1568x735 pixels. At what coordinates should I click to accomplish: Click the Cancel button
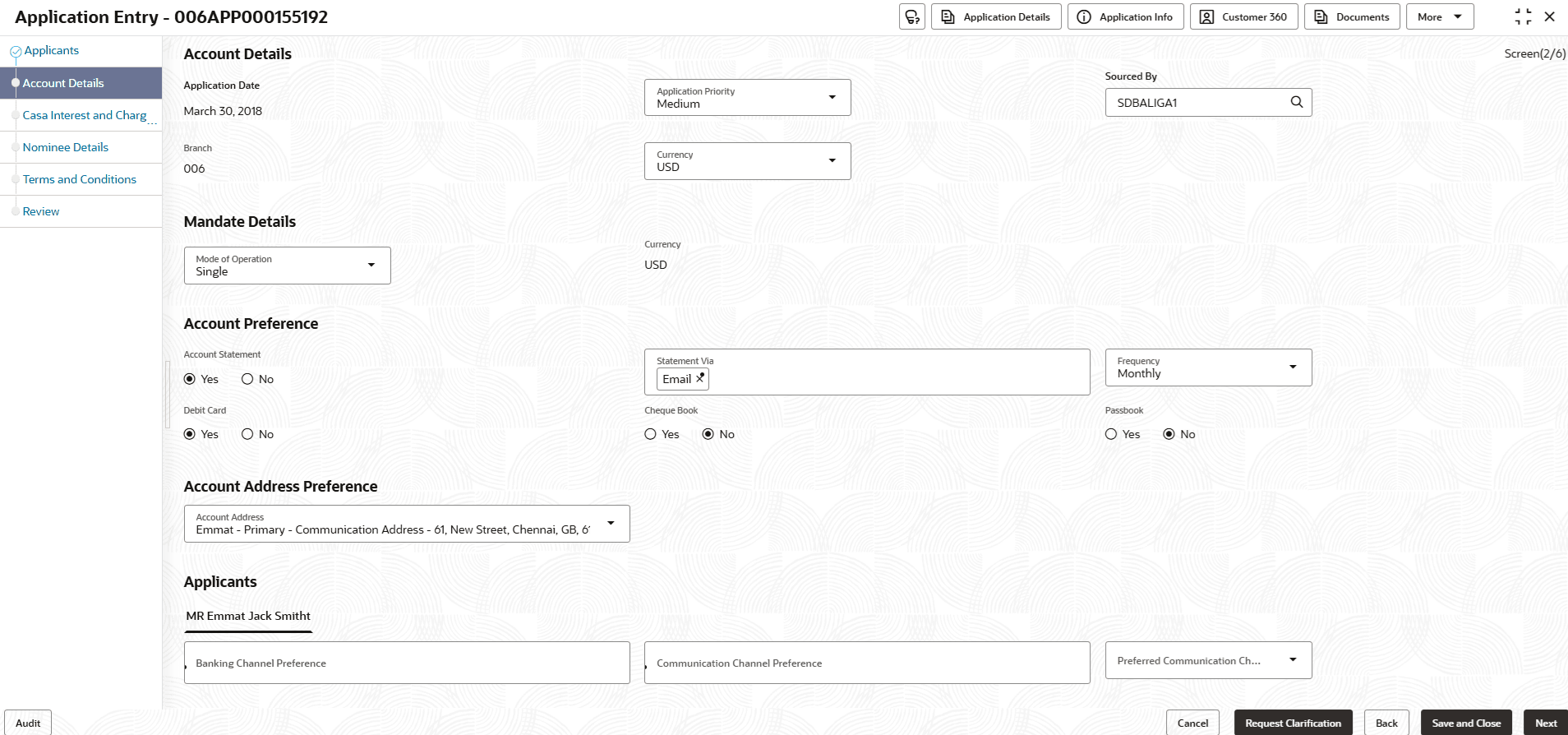click(x=1192, y=723)
